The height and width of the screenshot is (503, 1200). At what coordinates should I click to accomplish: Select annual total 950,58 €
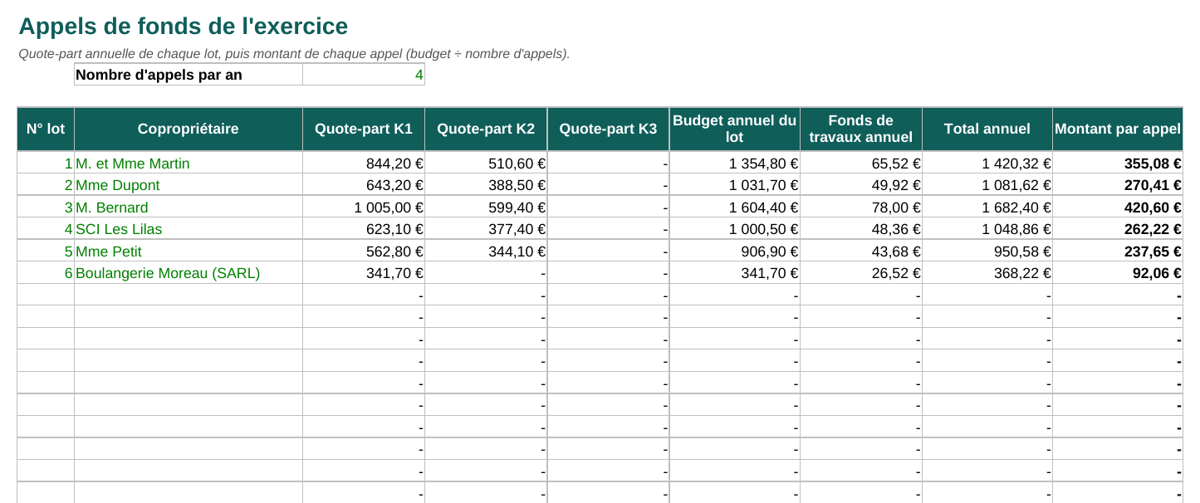click(x=987, y=251)
